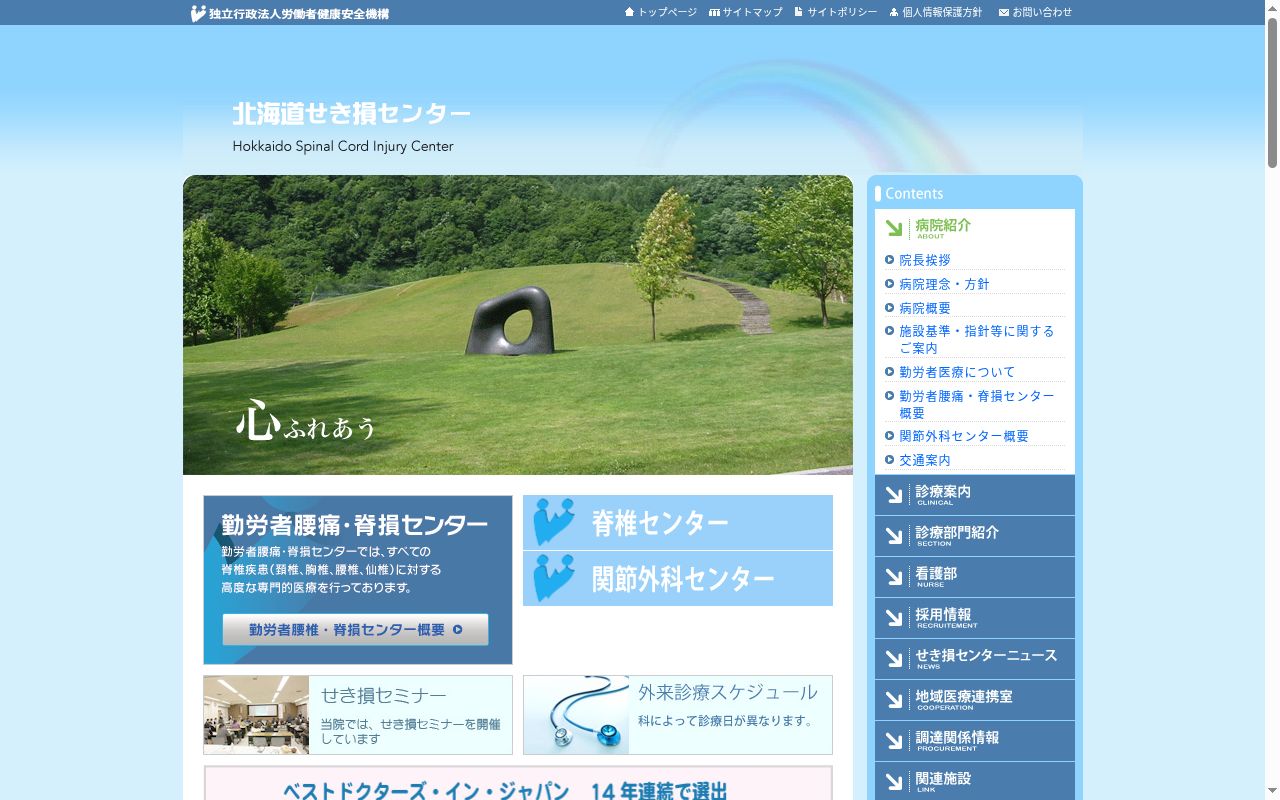This screenshot has height=800, width=1280.
Task: Click the home icon beside トップページ
Action: coord(630,12)
